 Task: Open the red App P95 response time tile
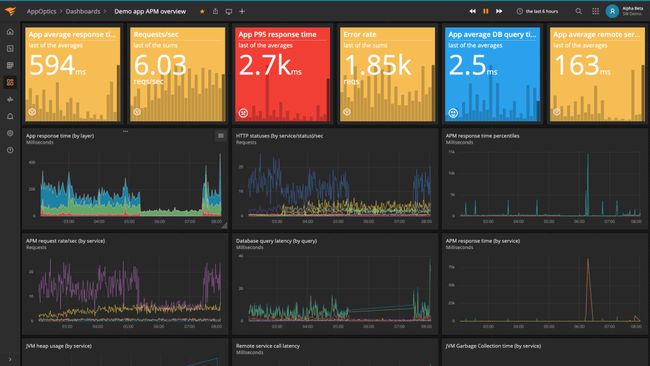[283, 74]
